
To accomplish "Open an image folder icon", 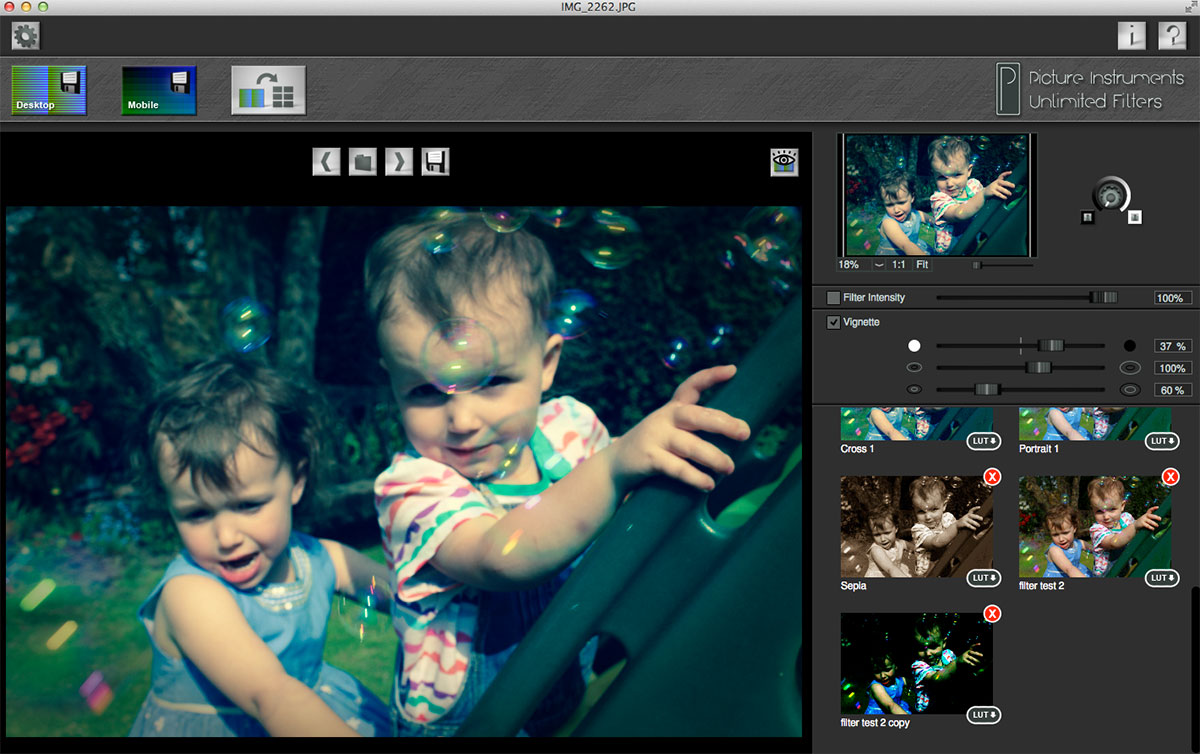I will coord(362,161).
